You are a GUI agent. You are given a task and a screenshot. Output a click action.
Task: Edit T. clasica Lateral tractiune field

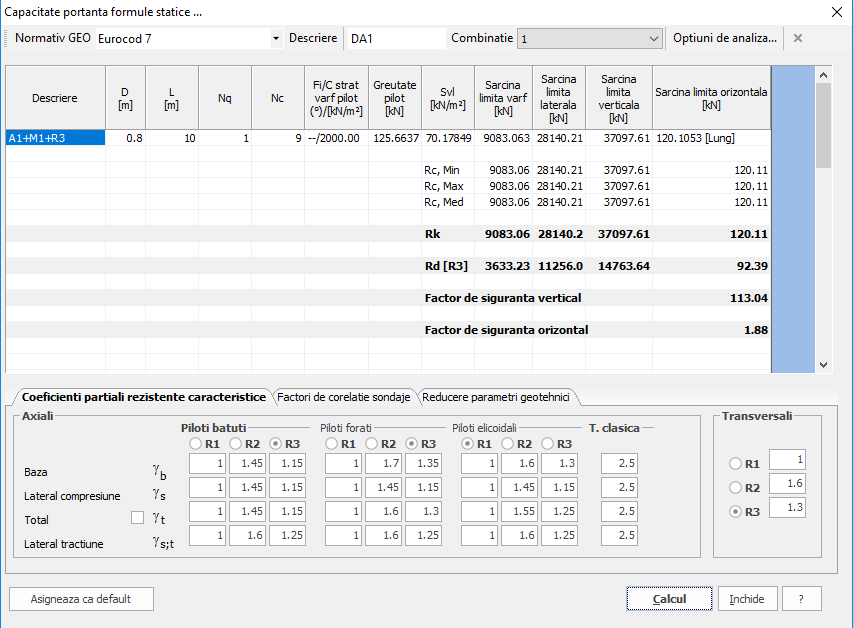point(619,535)
